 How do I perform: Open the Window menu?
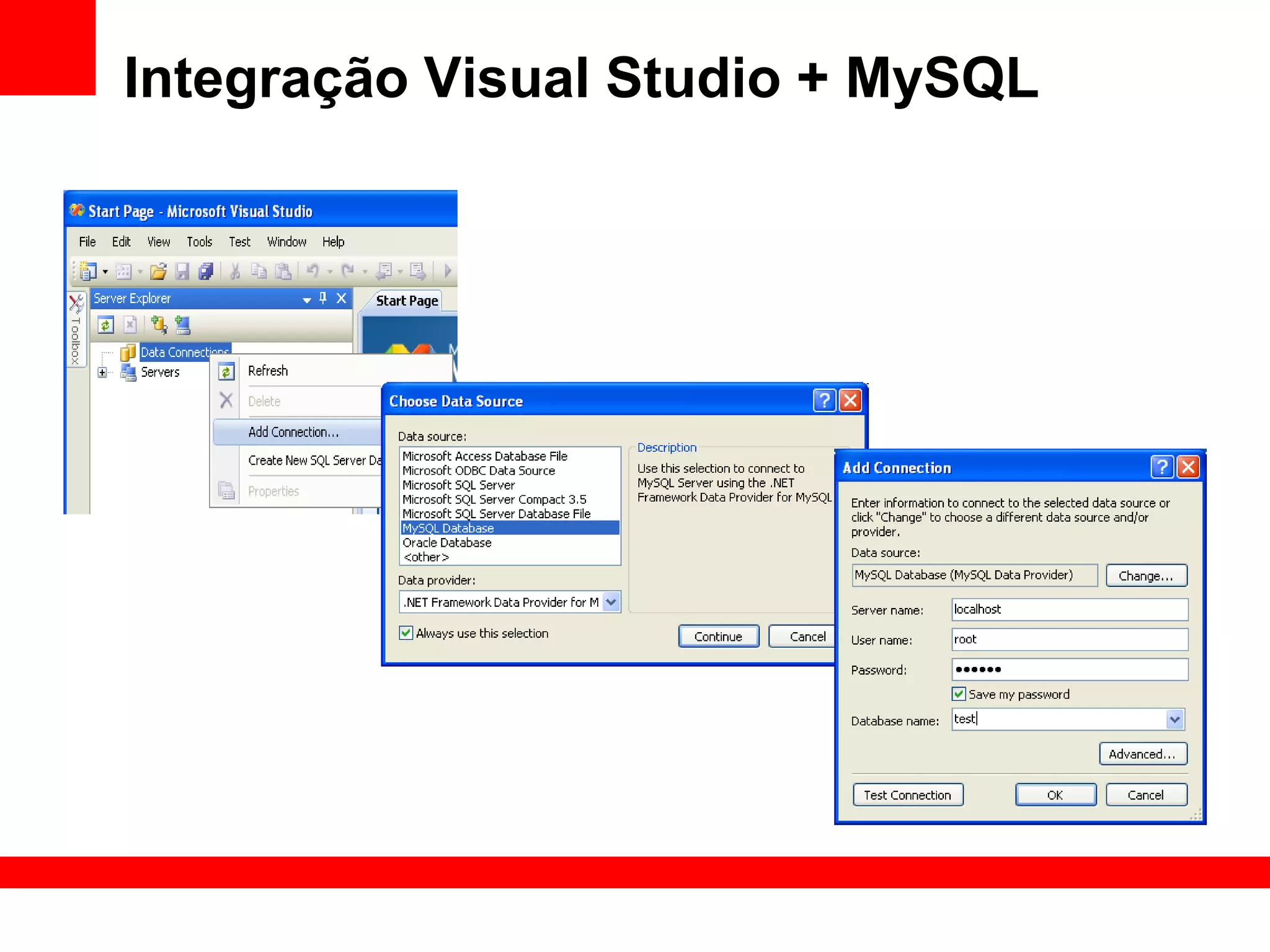(286, 242)
